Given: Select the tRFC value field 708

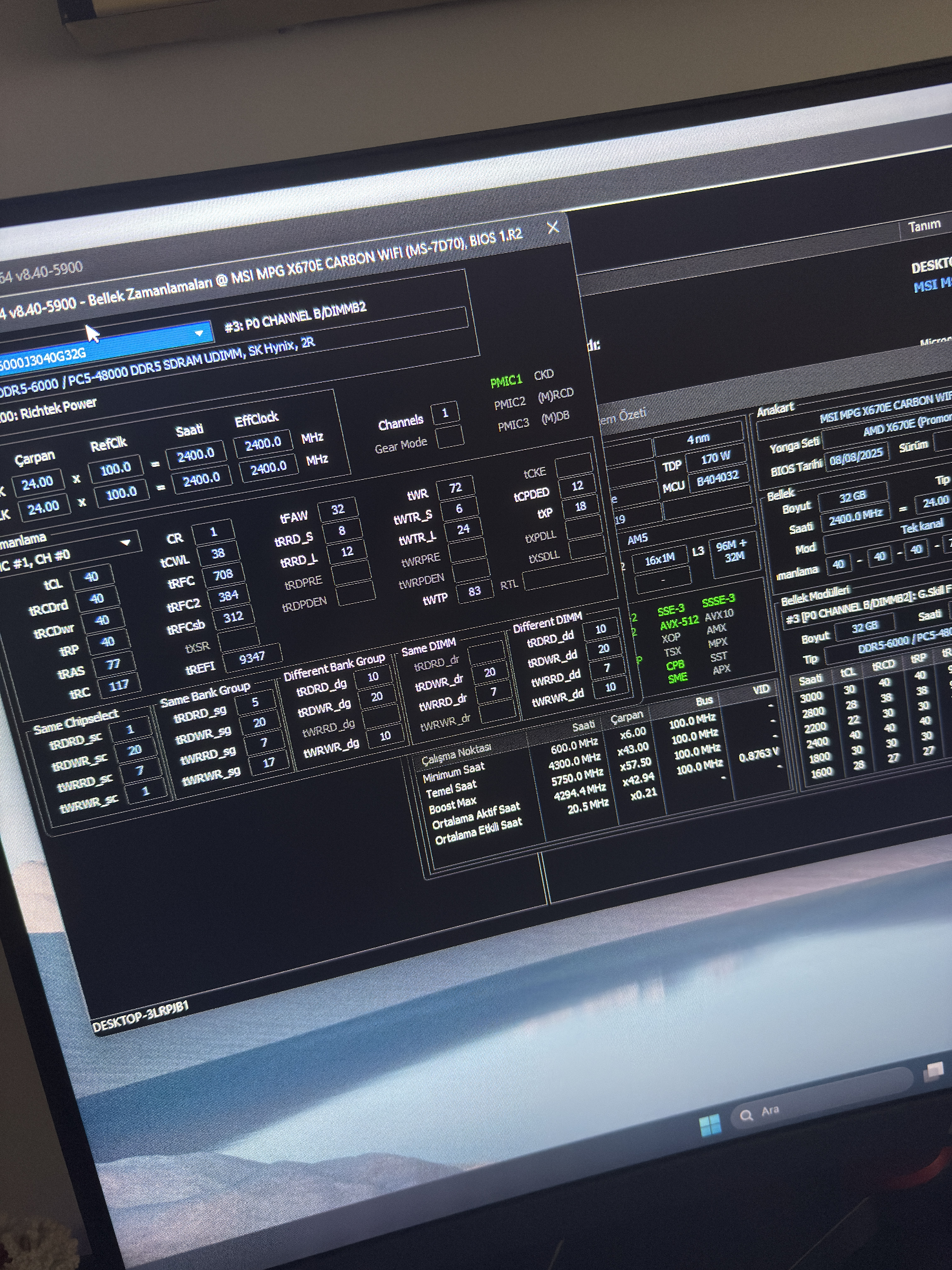Looking at the screenshot, I should point(223,575).
